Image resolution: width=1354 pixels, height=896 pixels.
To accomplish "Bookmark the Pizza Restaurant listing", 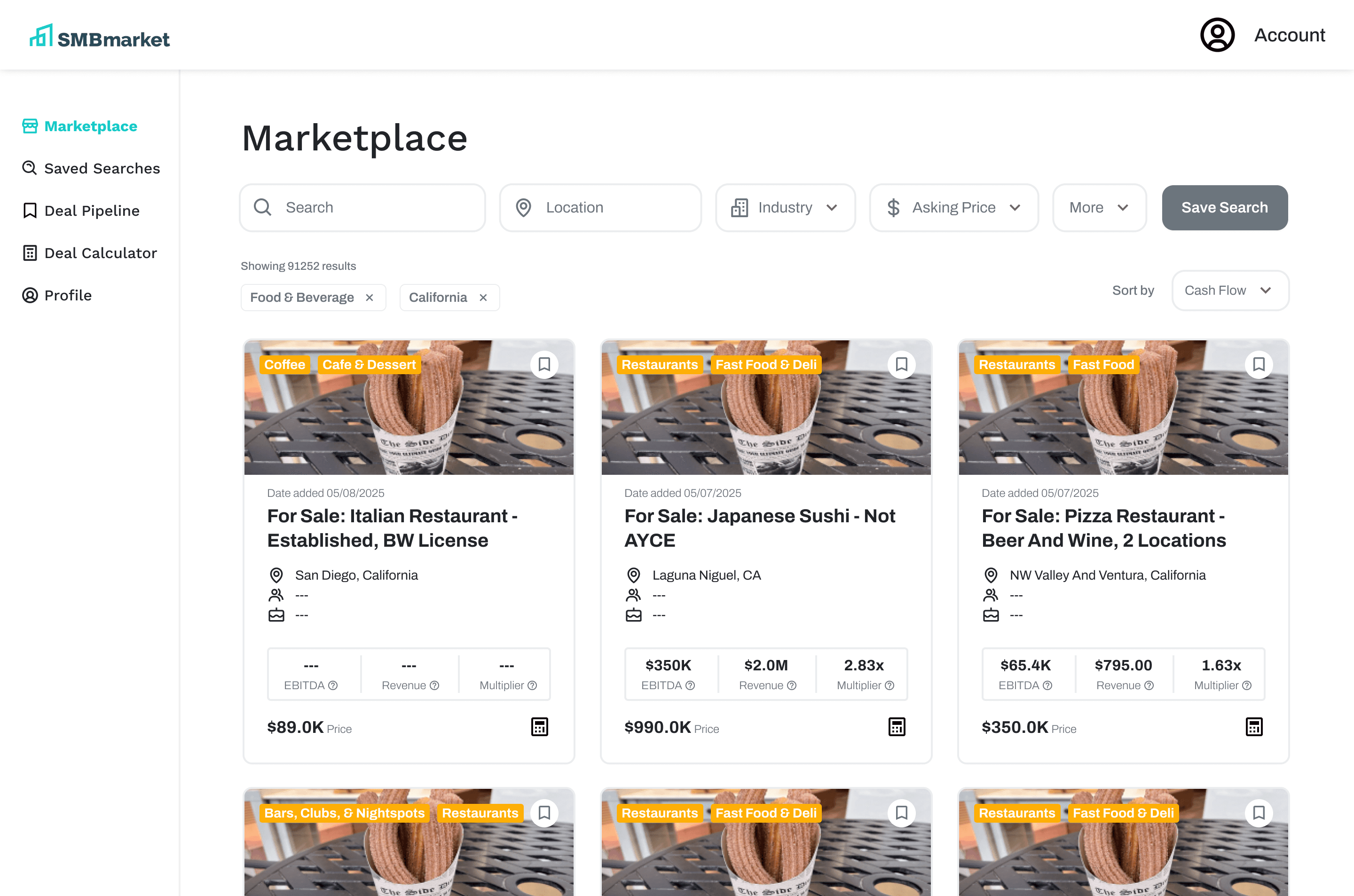I will pos(1258,365).
